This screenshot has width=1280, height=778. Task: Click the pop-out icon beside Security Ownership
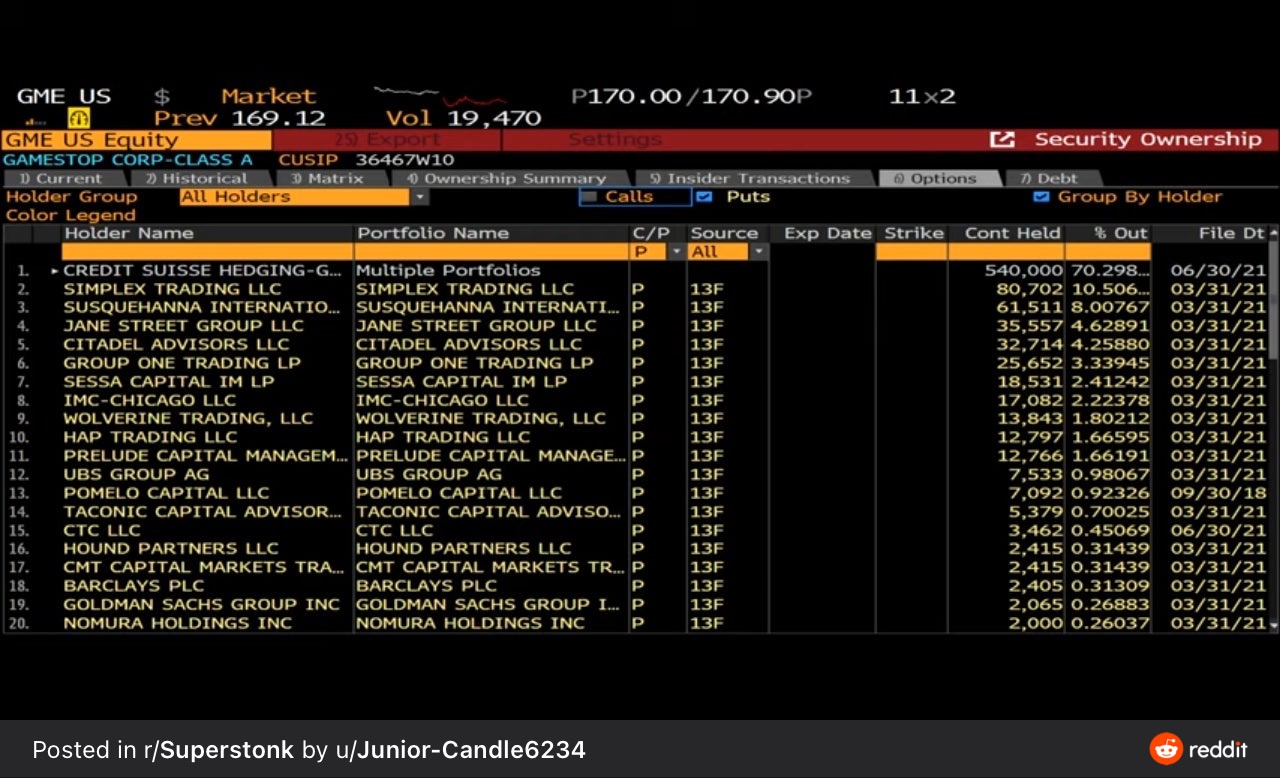[1002, 140]
